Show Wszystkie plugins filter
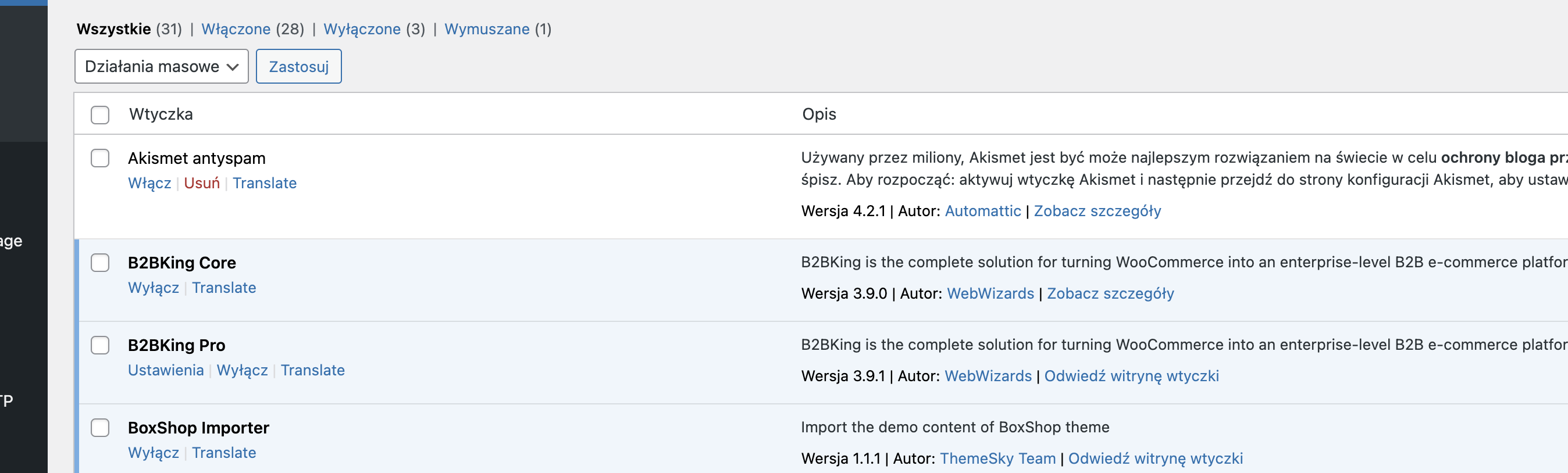 click(x=113, y=29)
